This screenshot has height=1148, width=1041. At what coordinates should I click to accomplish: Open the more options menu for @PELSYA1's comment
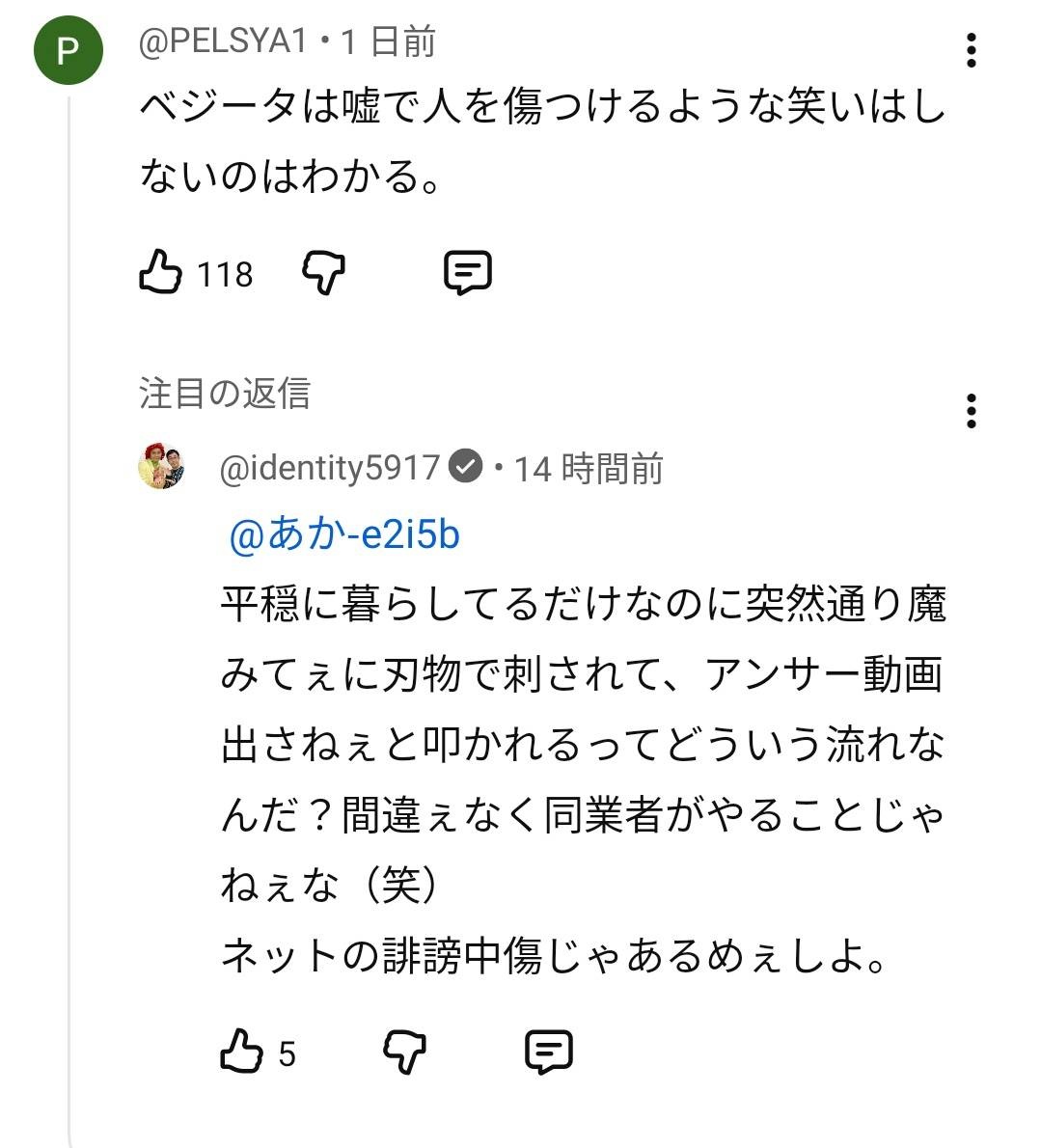(x=972, y=50)
